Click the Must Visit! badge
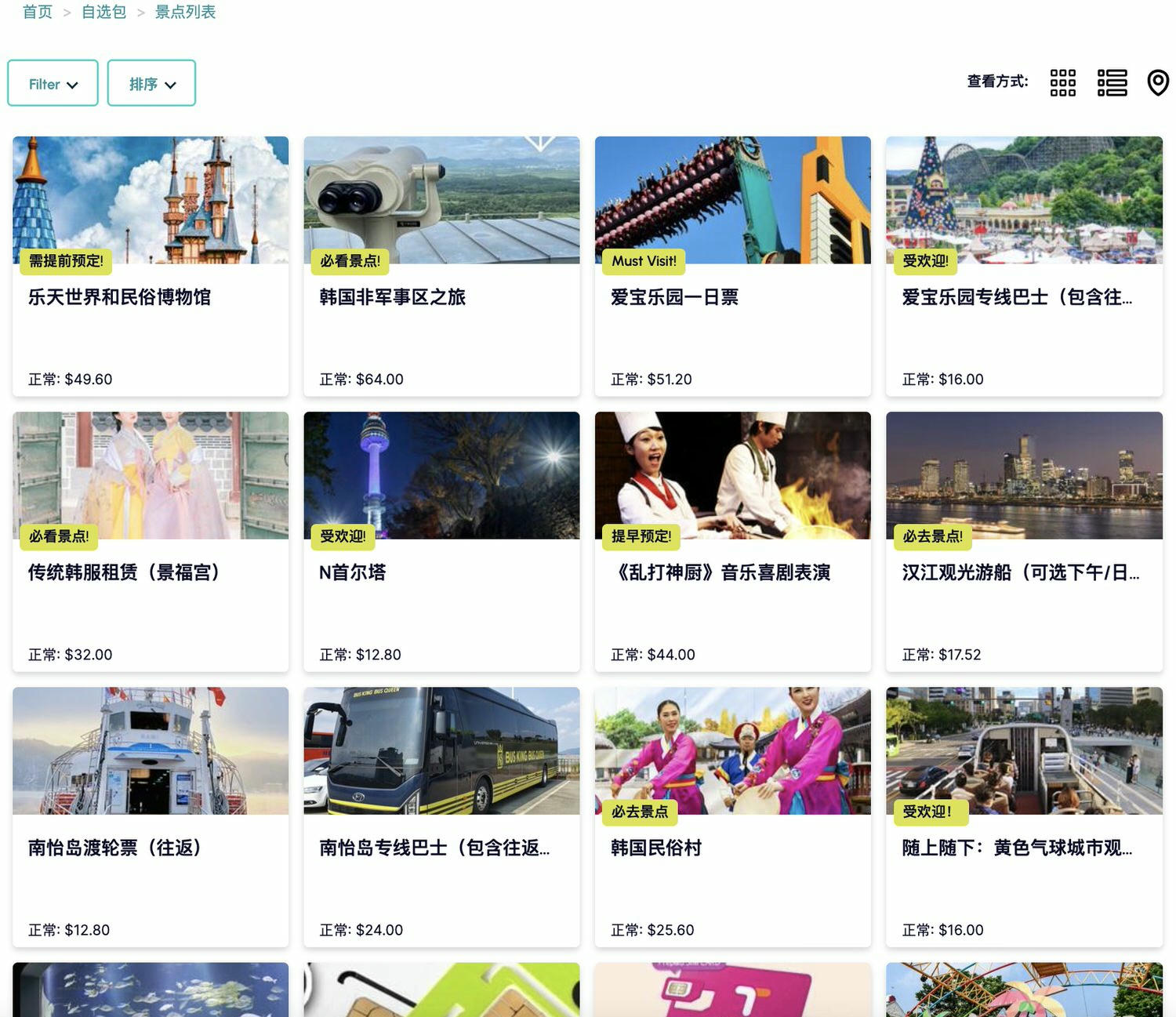1176x1017 pixels. [644, 261]
